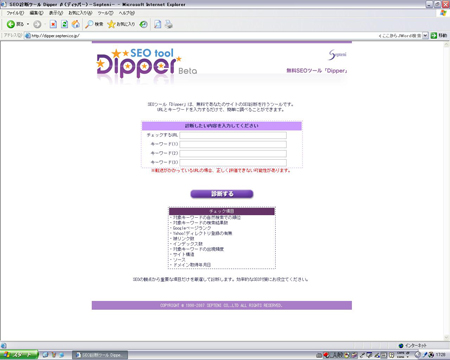Image resolution: width=450 pixels, height=360 pixels.
Task: Open the お気に入り (Favorites) menu
Action: pyautogui.click(x=80, y=13)
